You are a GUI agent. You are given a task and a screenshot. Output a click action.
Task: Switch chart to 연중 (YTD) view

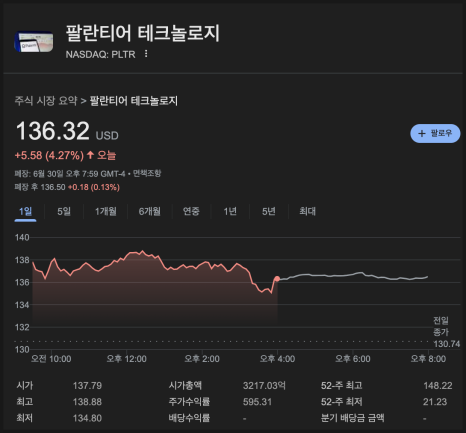[x=191, y=211]
